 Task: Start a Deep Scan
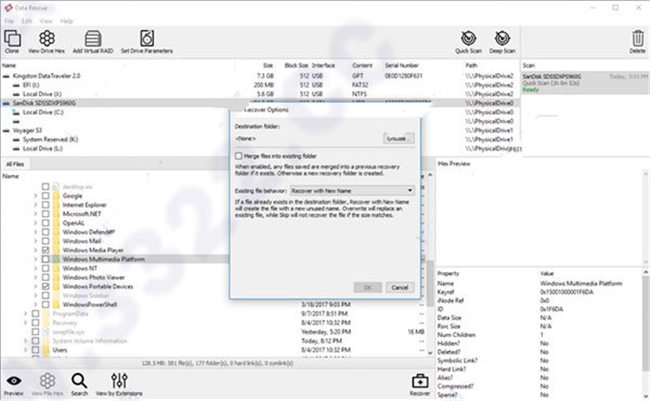[502, 41]
